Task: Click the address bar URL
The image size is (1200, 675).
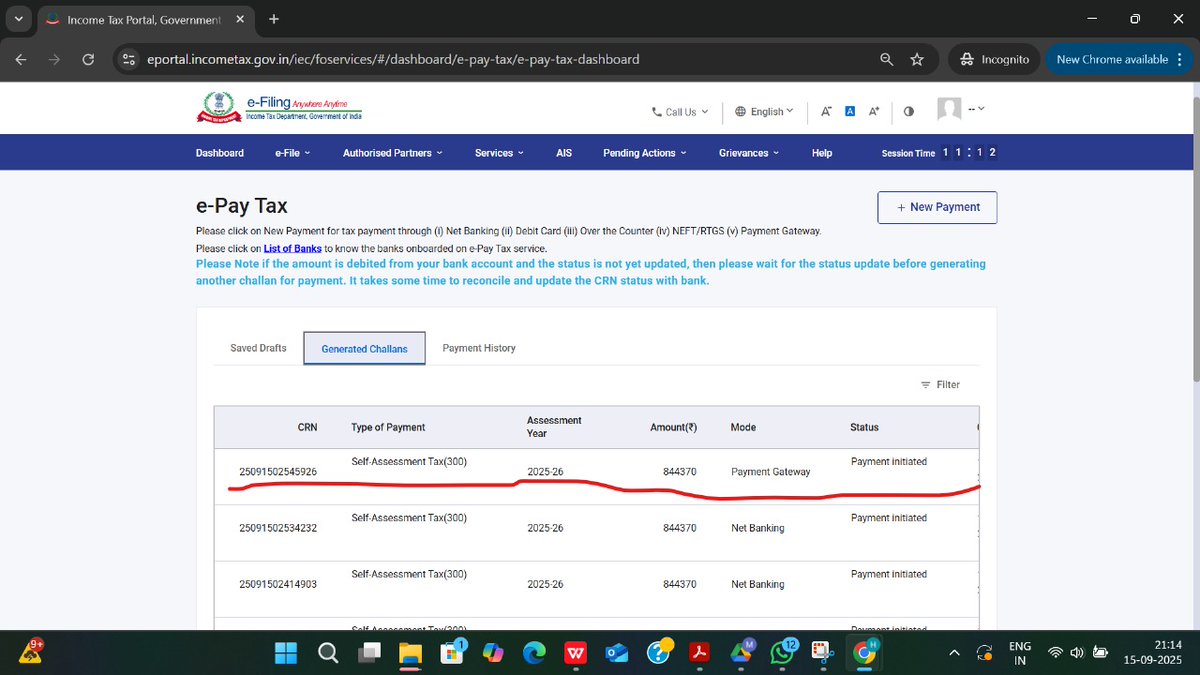Action: pos(393,60)
